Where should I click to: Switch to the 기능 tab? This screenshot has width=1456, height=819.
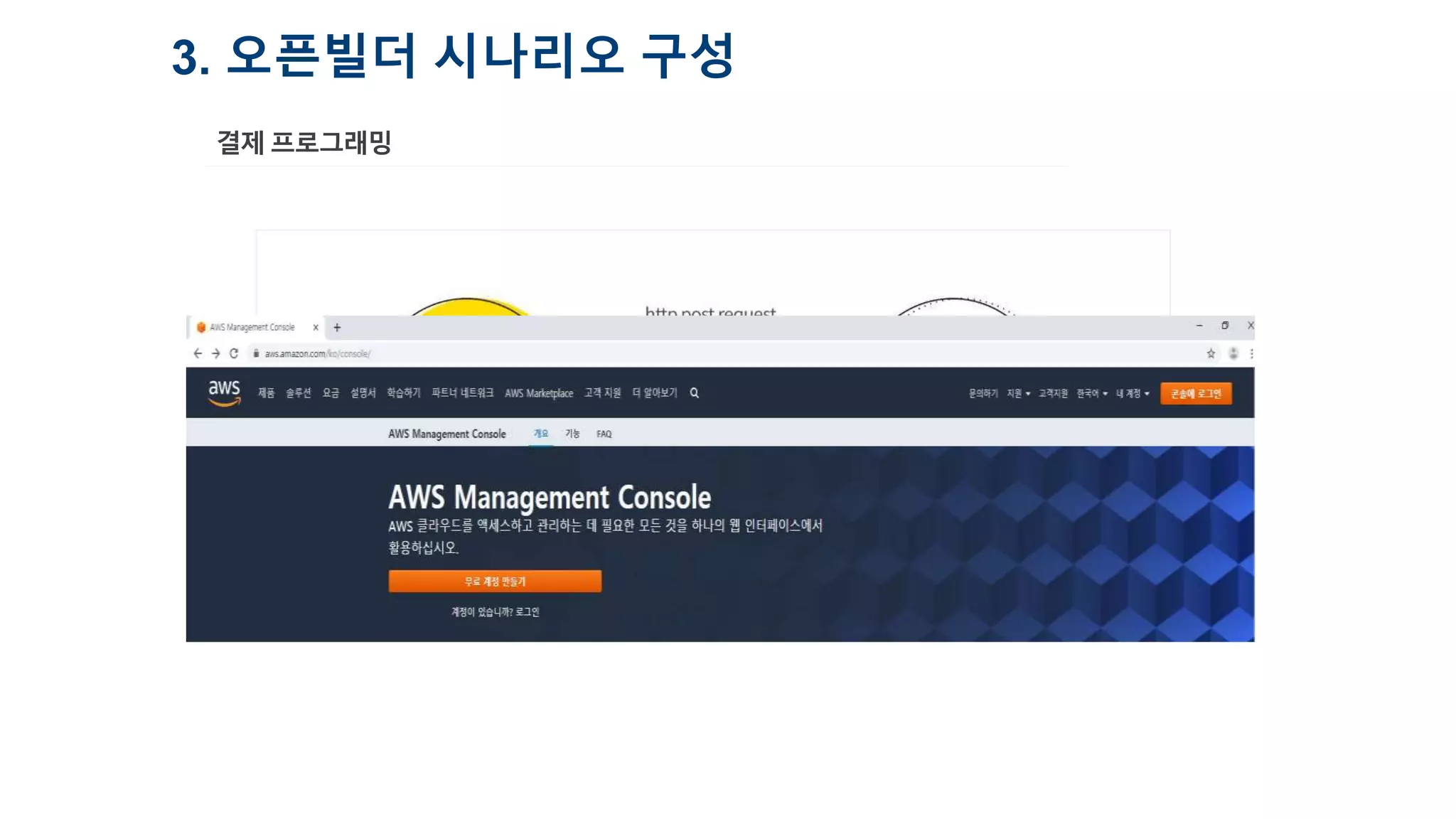[x=572, y=434]
